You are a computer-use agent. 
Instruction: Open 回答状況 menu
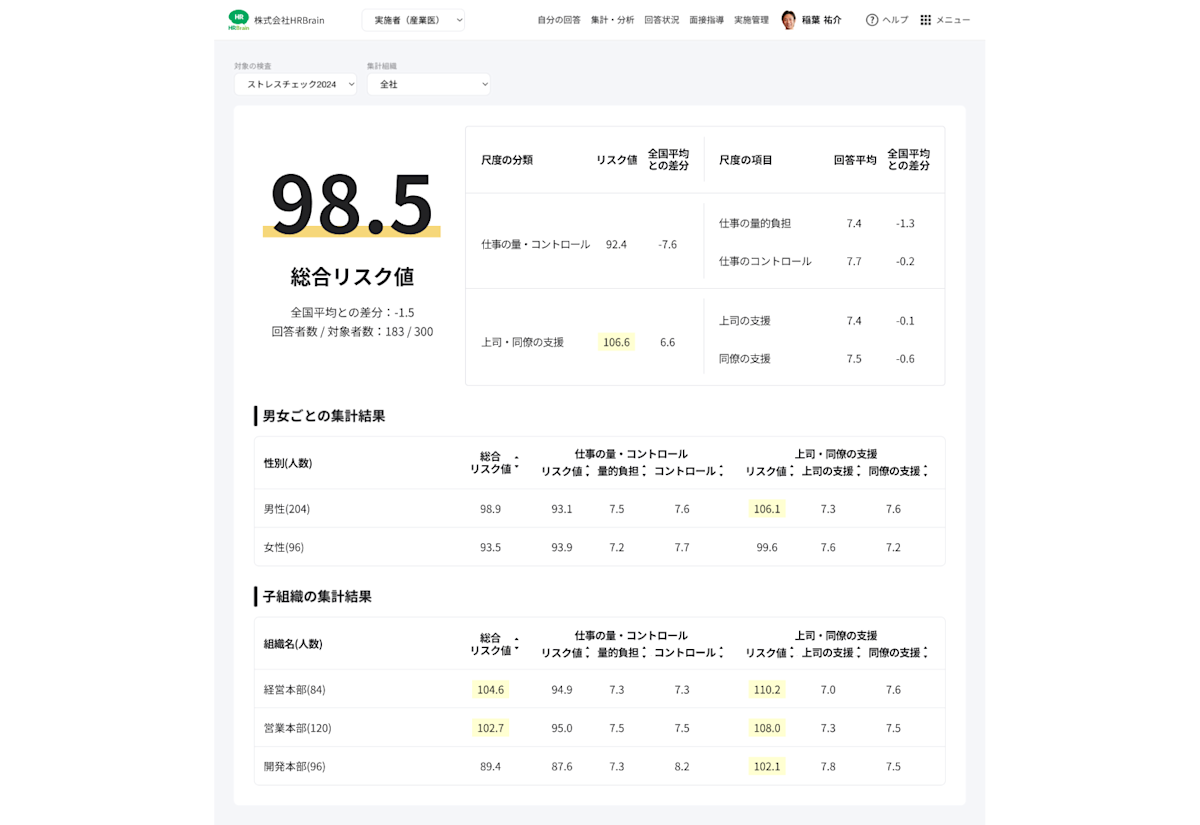[x=662, y=20]
